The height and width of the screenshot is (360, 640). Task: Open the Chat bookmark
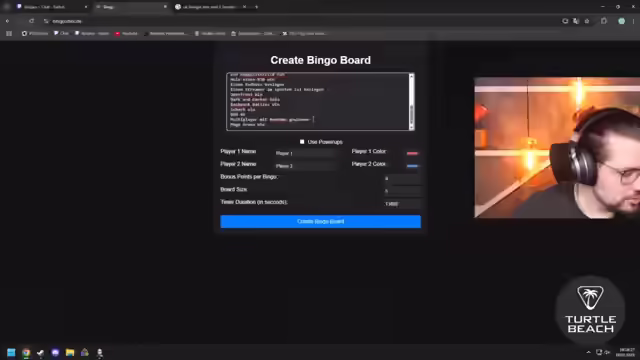tap(61, 33)
